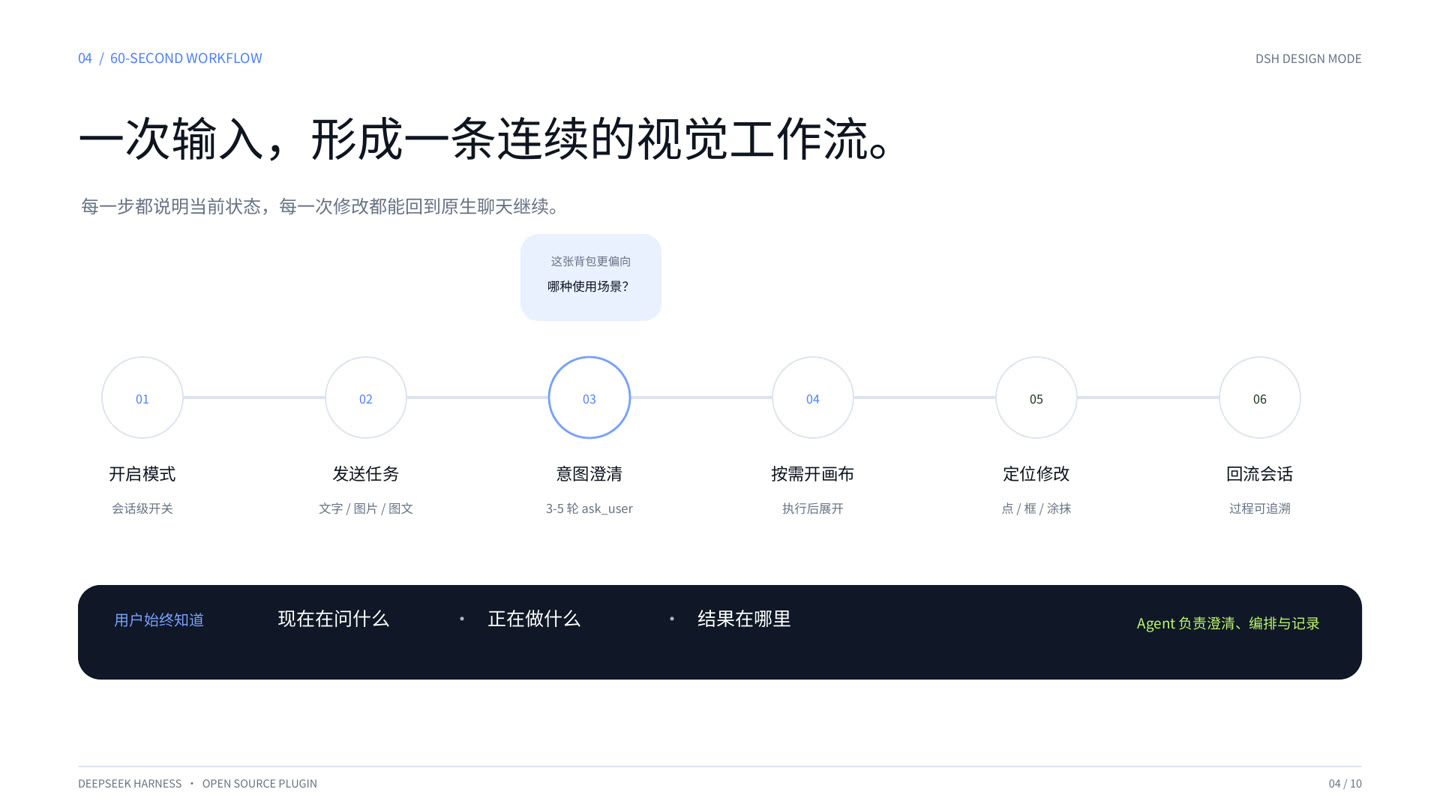The width and height of the screenshot is (1440, 810).
Task: Click step circle 04
Action: [x=813, y=398]
